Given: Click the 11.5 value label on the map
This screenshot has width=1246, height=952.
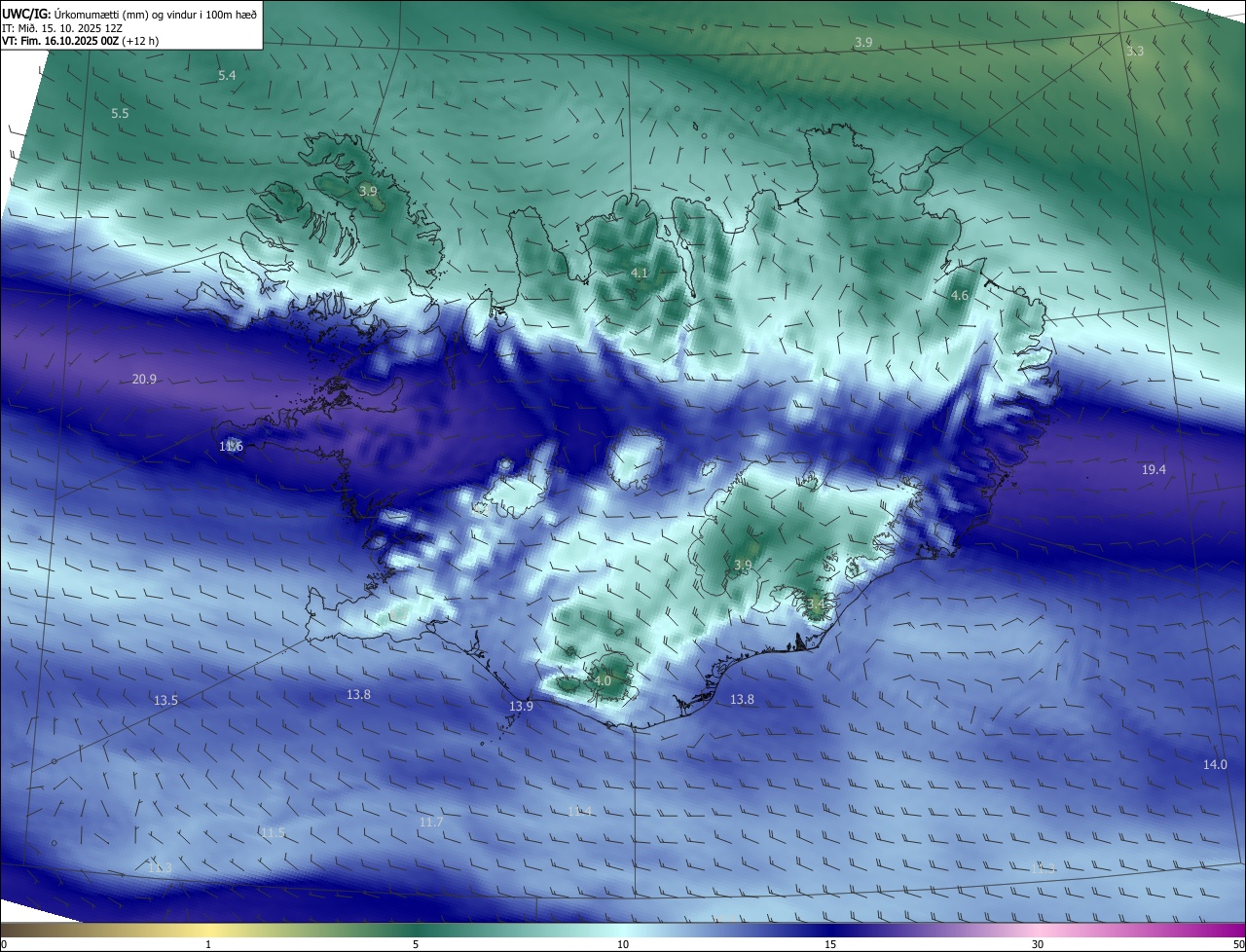Looking at the screenshot, I should tap(273, 832).
